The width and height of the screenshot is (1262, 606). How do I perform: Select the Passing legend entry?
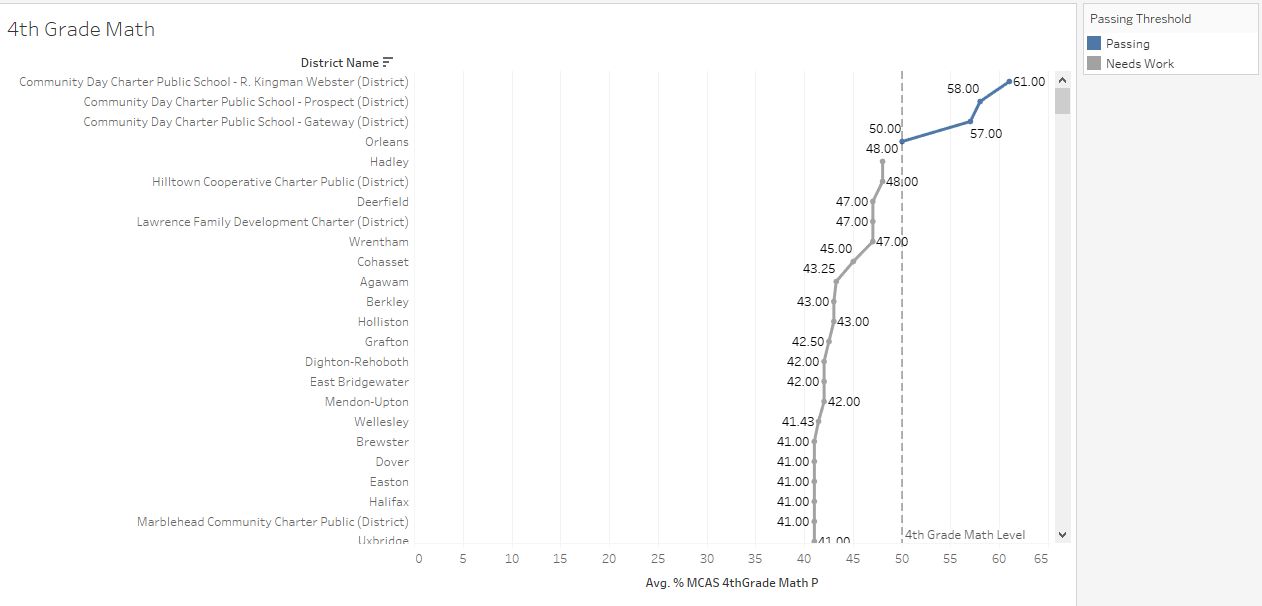click(x=1125, y=44)
